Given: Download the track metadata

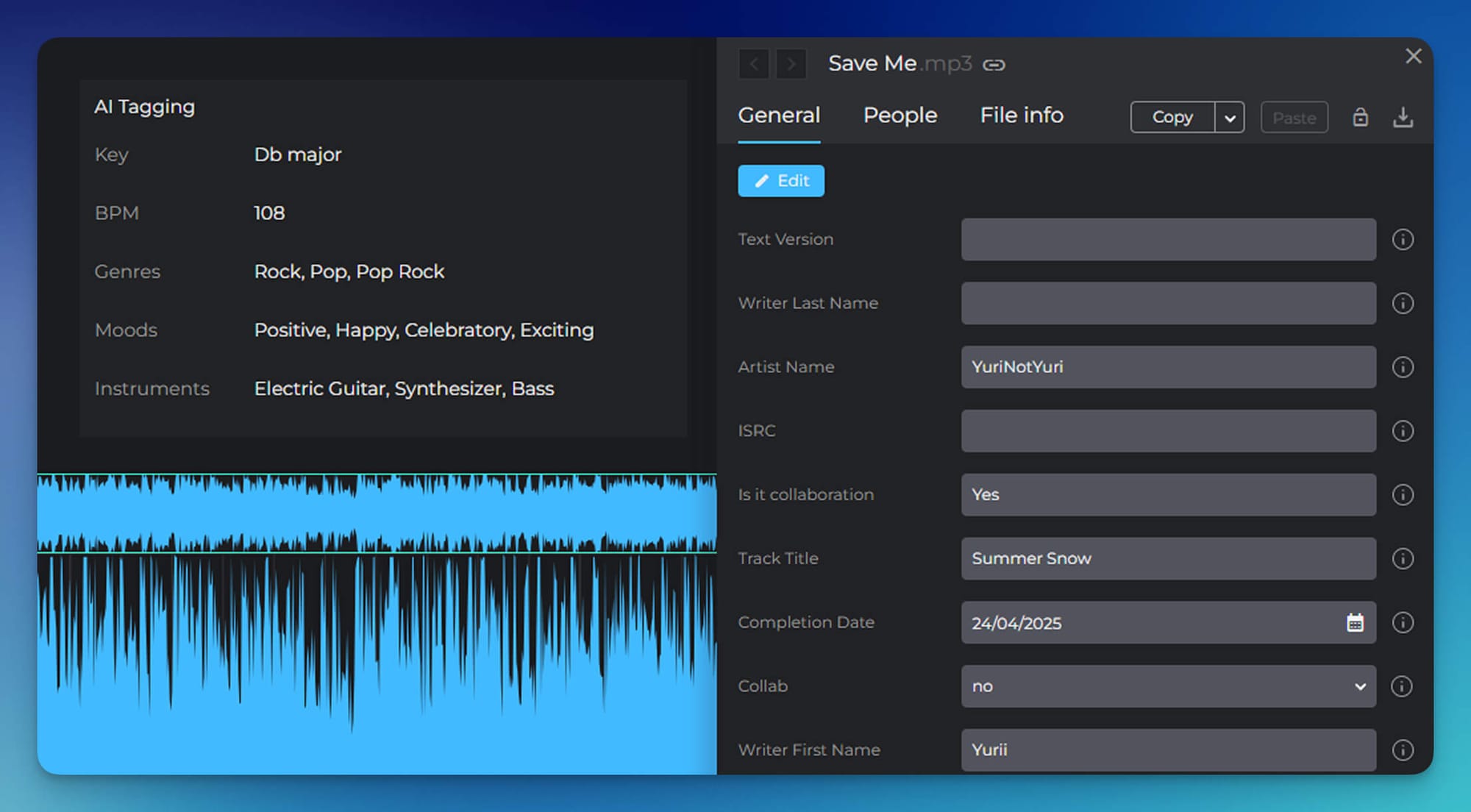Looking at the screenshot, I should point(1403,117).
